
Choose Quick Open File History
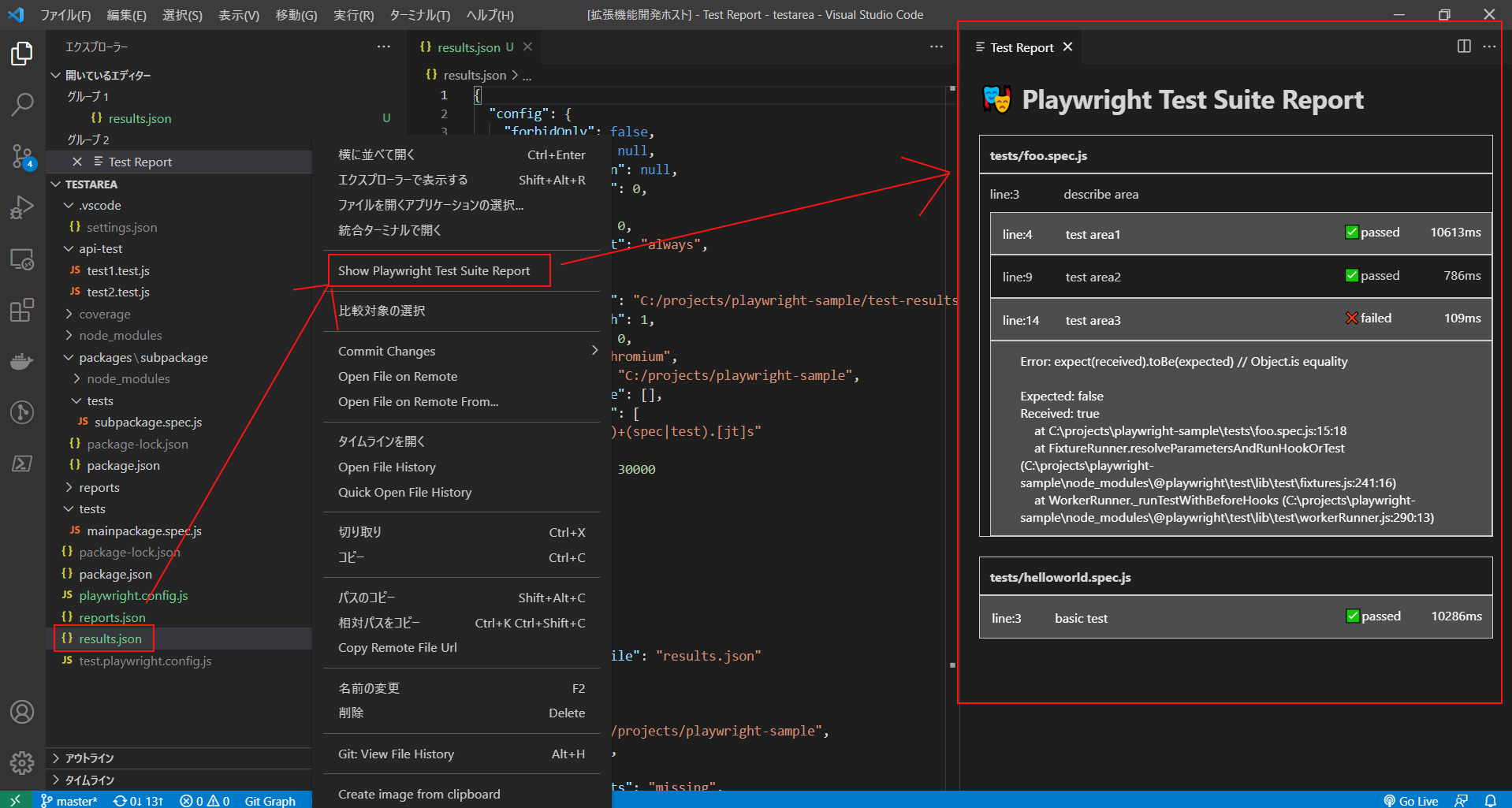click(x=462, y=492)
